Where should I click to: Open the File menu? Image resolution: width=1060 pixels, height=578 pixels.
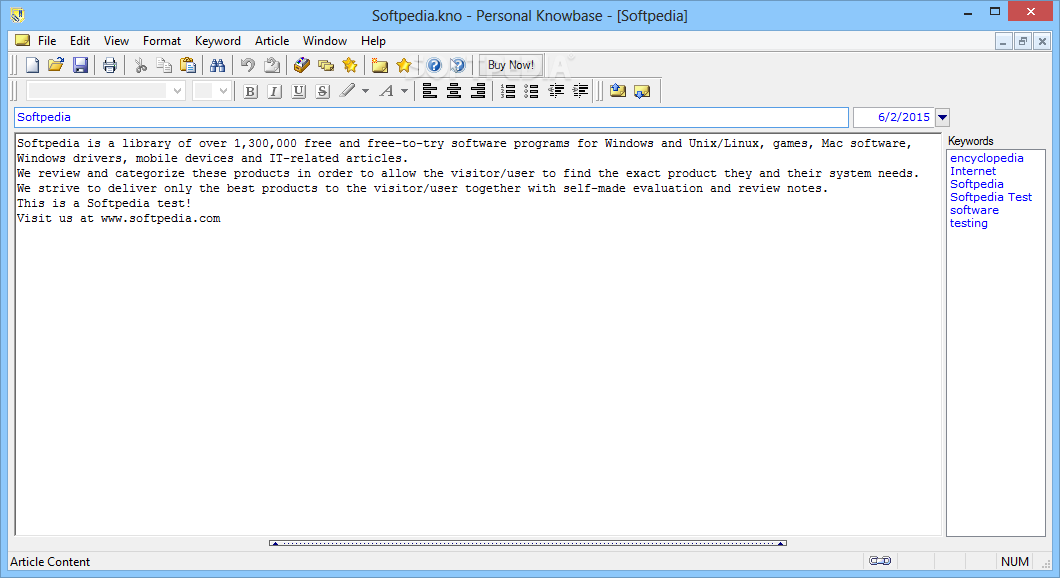[47, 41]
